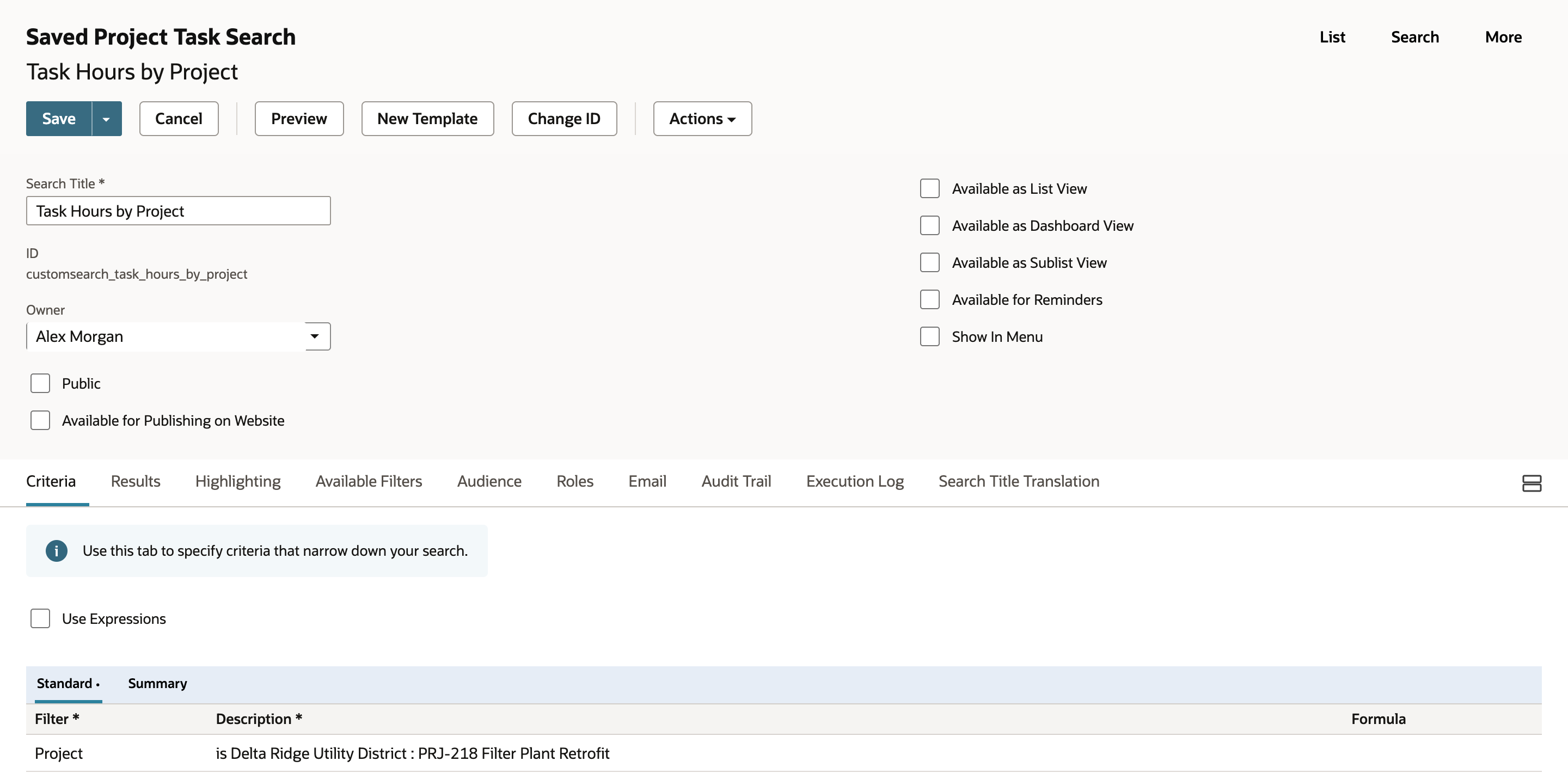Enable Available for Reminders

point(929,300)
